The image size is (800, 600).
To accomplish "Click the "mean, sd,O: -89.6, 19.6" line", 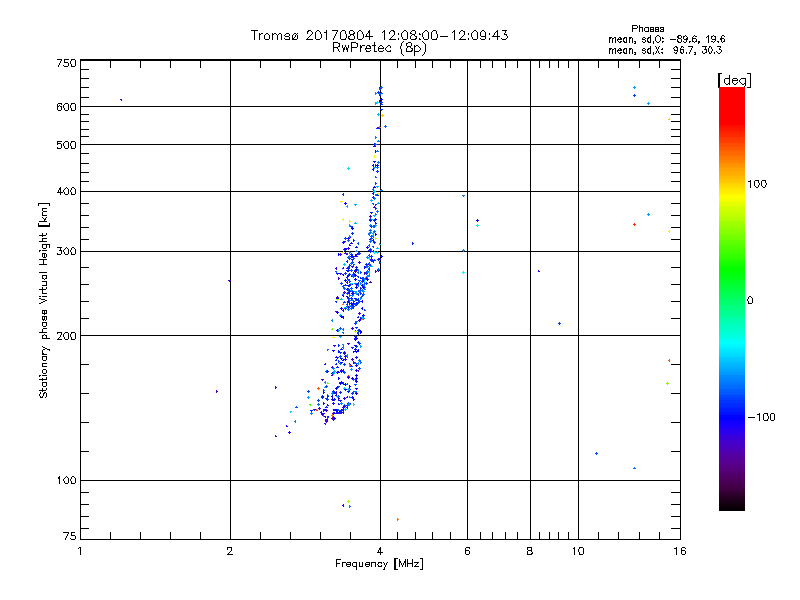I will point(666,39).
